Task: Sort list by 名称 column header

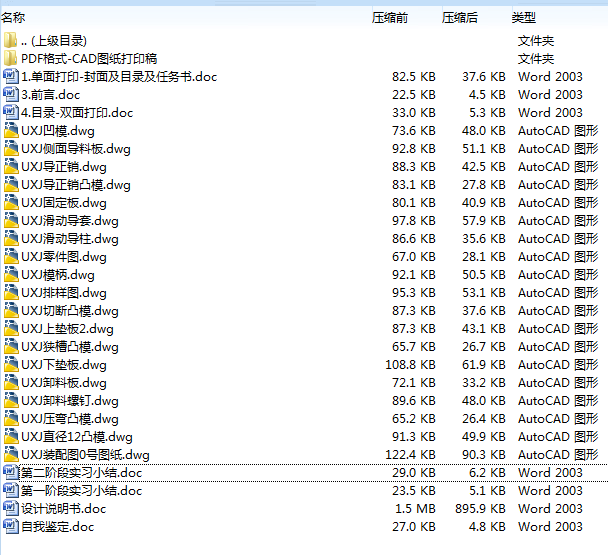Action: pos(13,17)
